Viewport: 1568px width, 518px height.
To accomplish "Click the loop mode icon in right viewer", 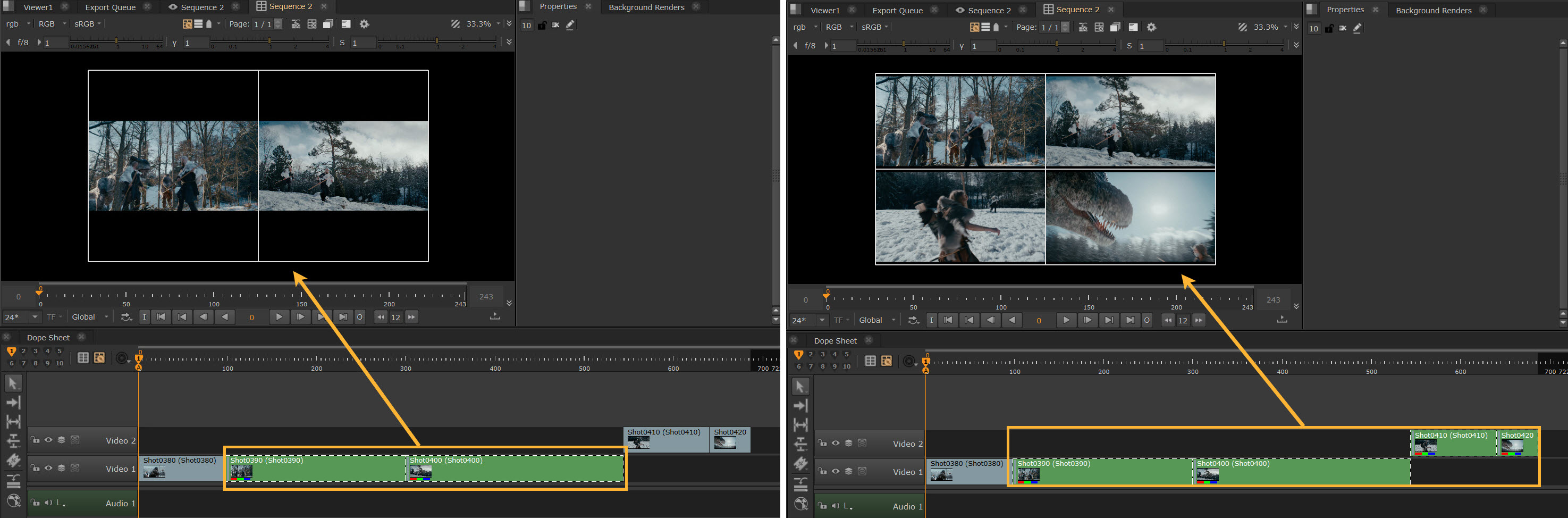I will coord(913,320).
